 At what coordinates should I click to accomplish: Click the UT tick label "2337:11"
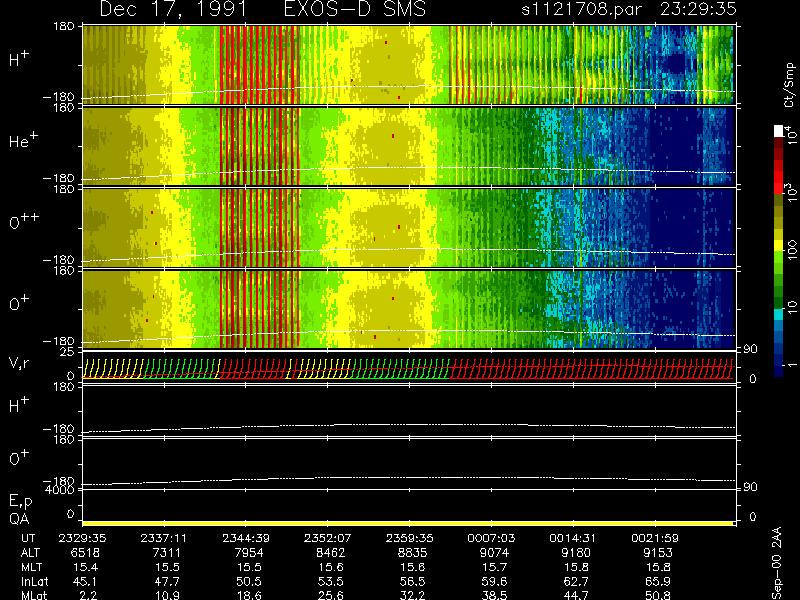coord(164,538)
